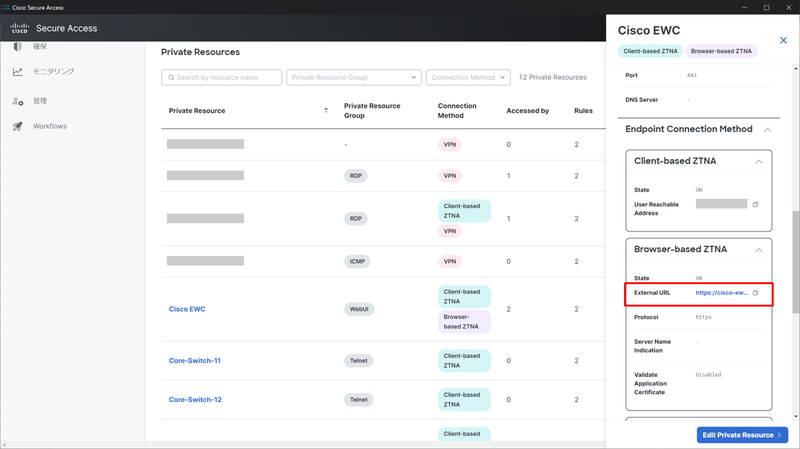Open the Connection Method filter dropdown

click(x=468, y=78)
